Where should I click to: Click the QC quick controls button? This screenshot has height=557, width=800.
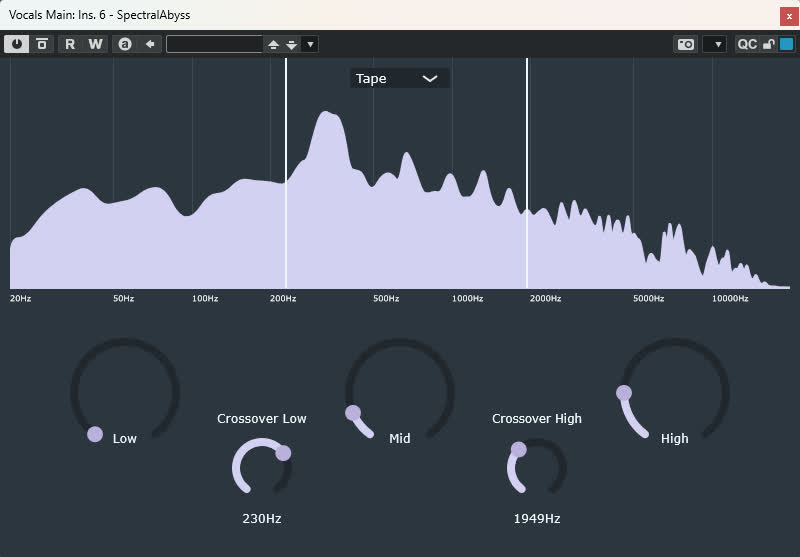point(747,44)
